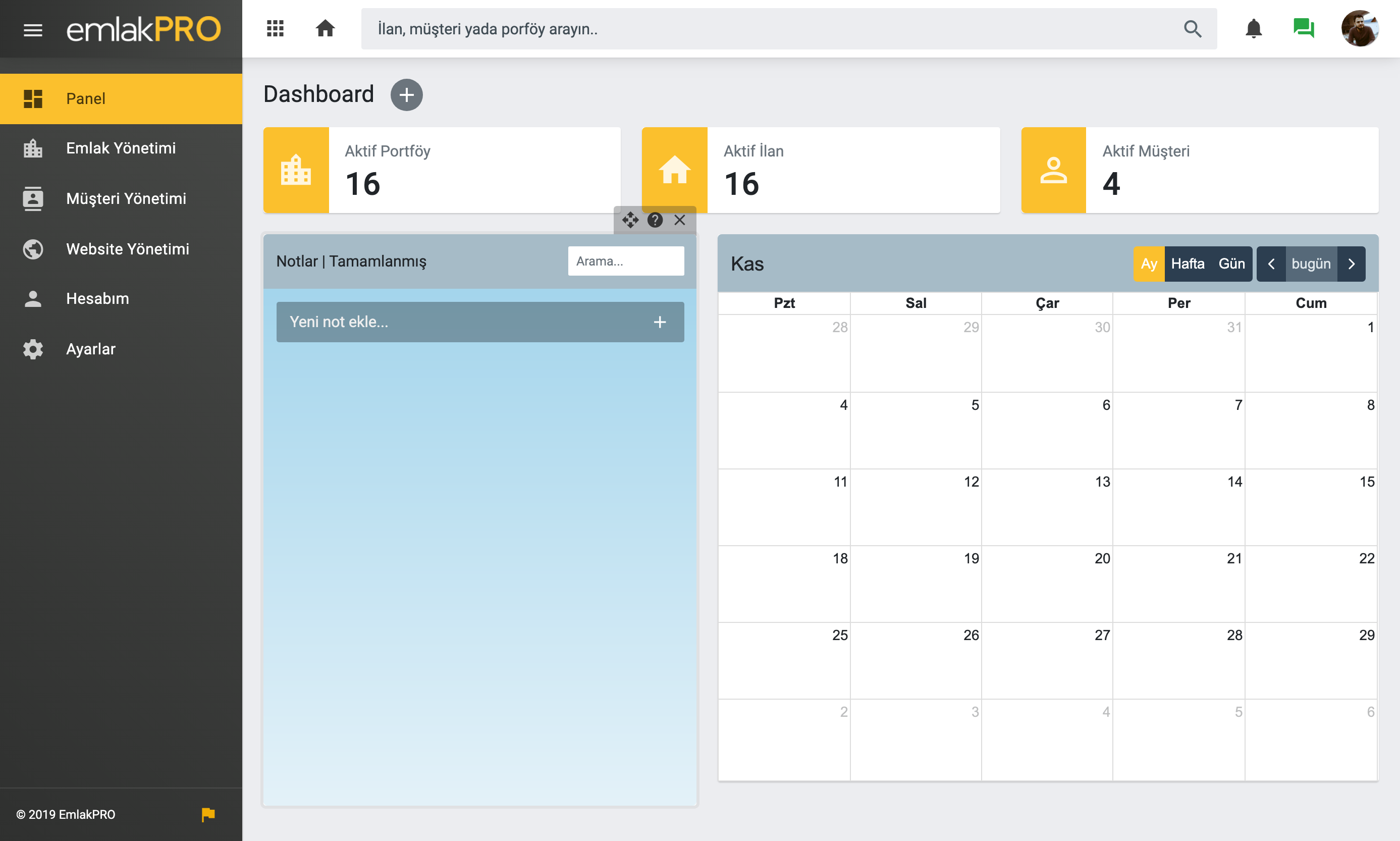
Task: Switch calendar to Gün view
Action: pyautogui.click(x=1231, y=264)
